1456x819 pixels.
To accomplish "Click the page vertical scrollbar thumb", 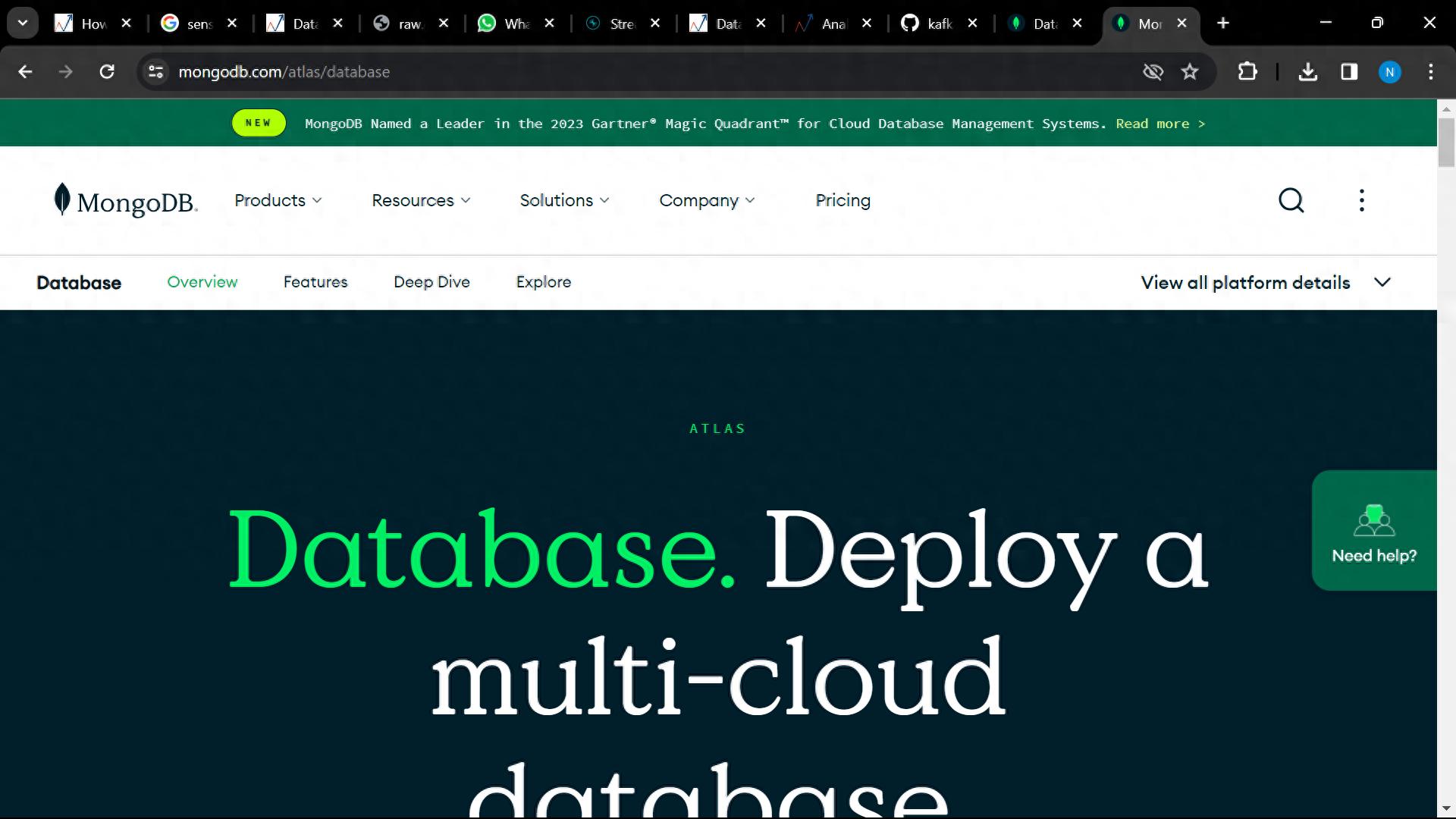I will [x=1446, y=143].
